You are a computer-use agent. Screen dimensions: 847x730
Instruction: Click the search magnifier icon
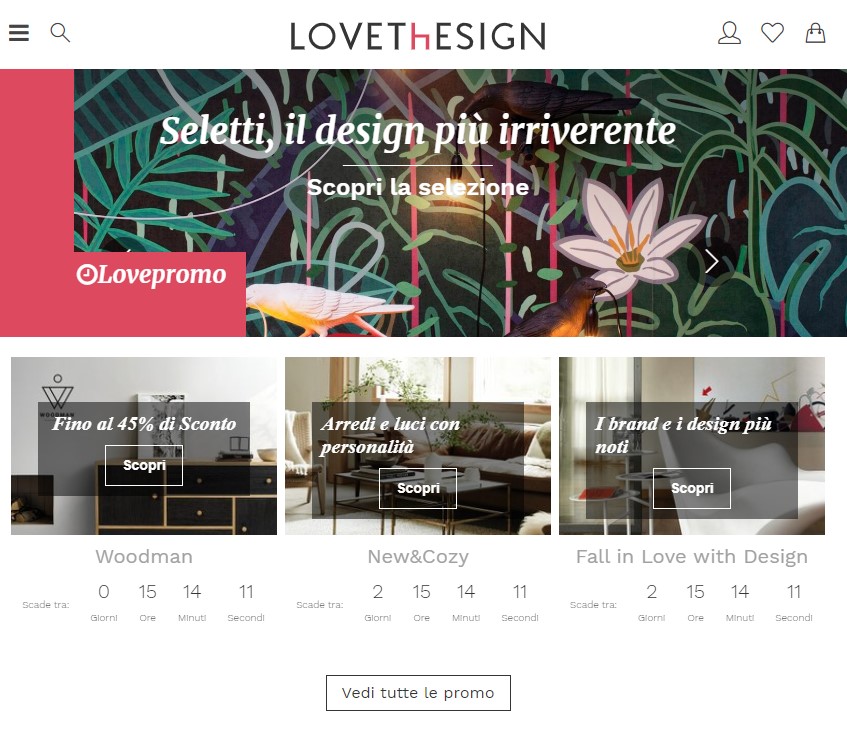(x=60, y=33)
